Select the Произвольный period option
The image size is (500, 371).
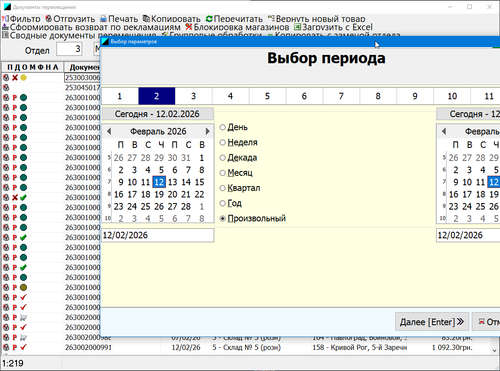pyautogui.click(x=253, y=219)
